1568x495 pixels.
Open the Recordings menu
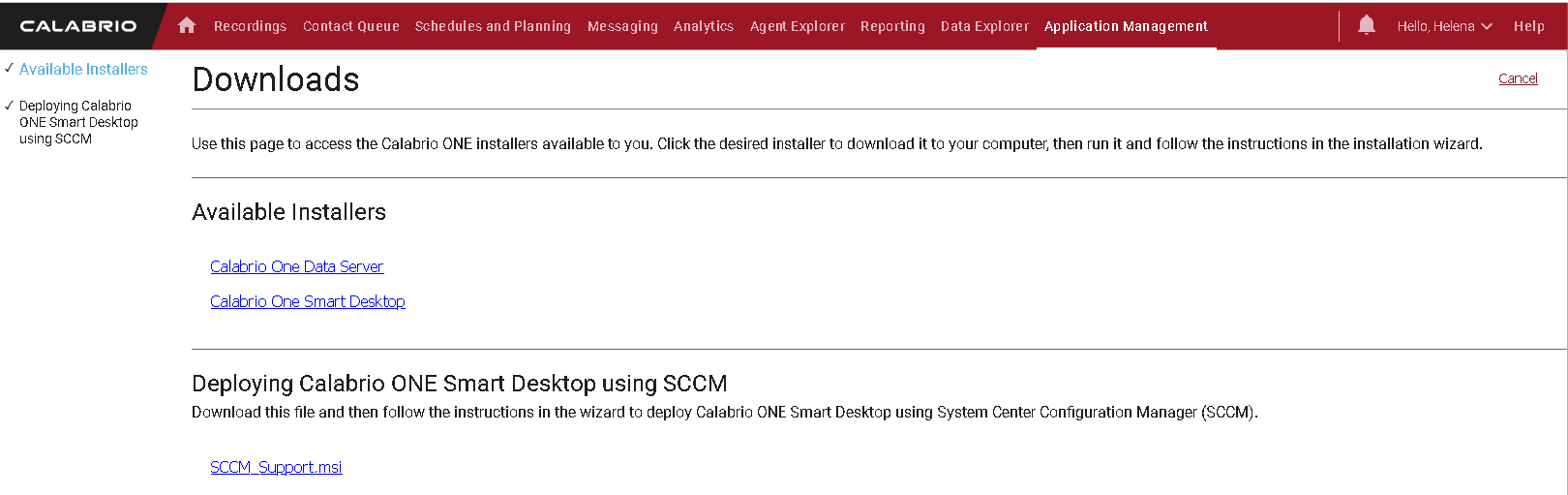click(x=250, y=26)
